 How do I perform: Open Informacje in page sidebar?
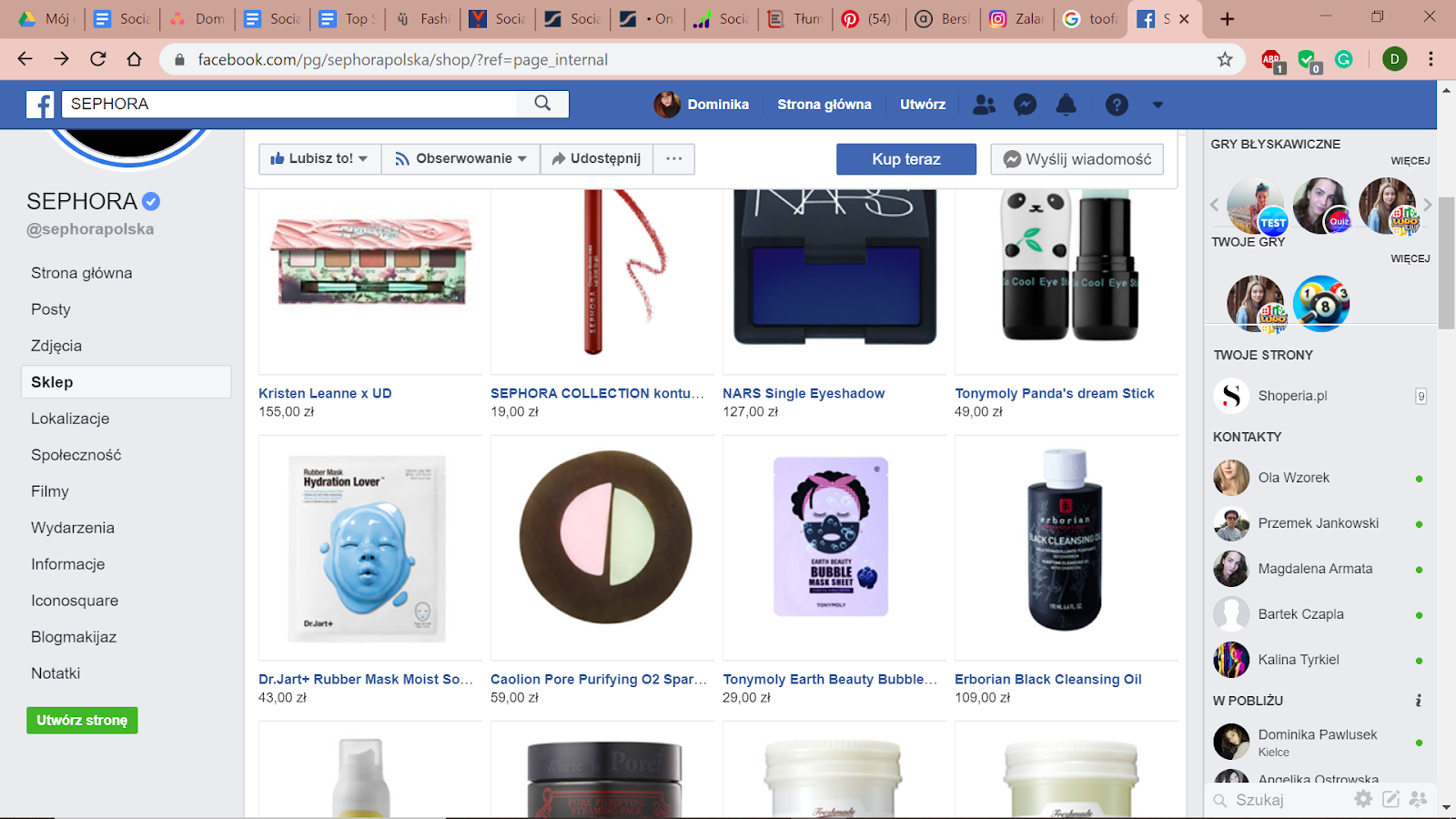click(x=68, y=564)
